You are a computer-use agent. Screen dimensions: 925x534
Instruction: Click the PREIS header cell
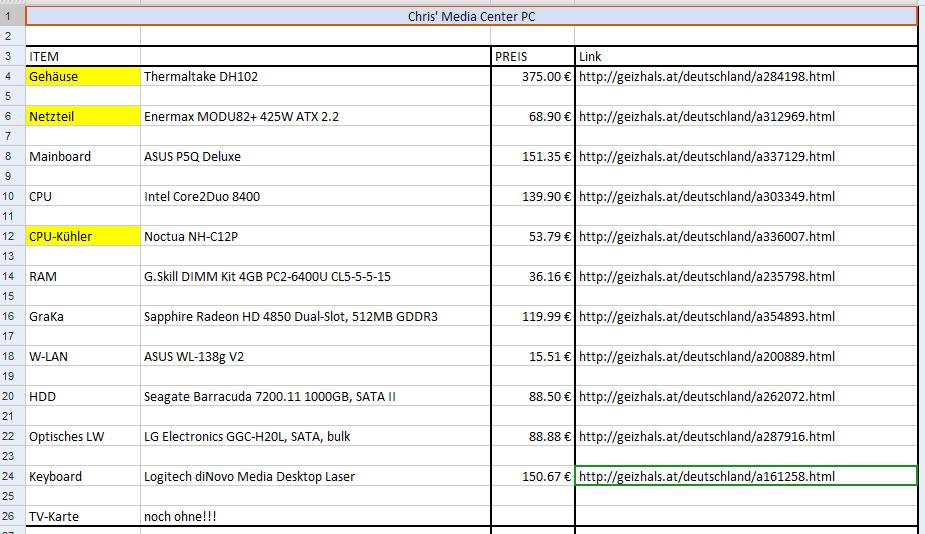pos(533,57)
